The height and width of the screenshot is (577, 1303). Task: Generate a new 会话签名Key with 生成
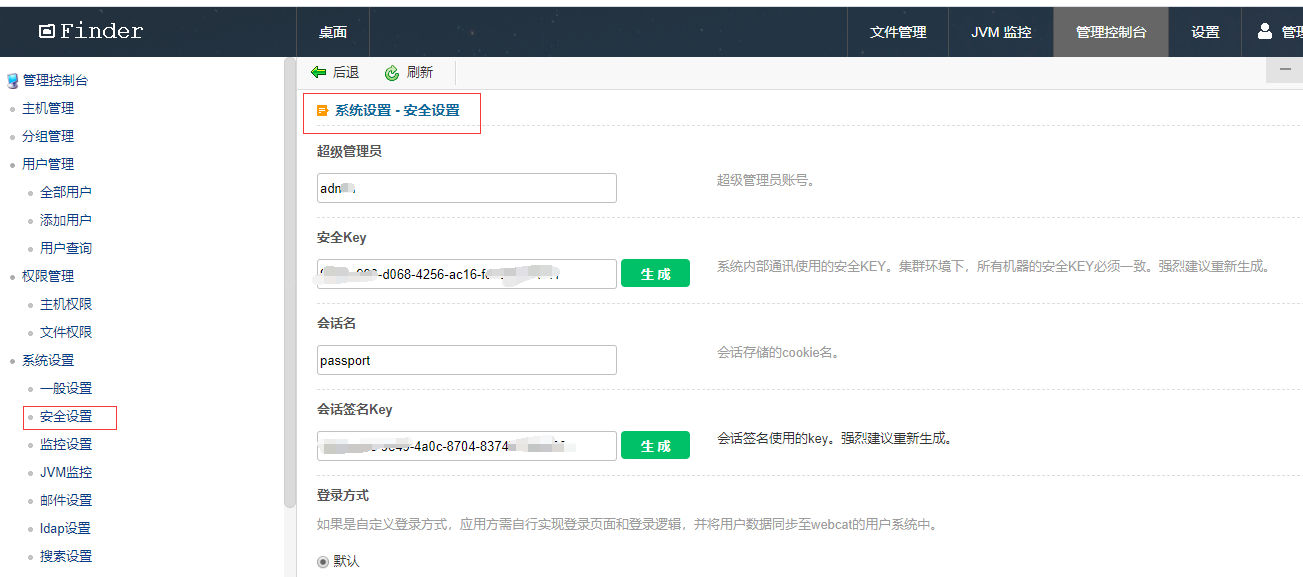pyautogui.click(x=655, y=445)
